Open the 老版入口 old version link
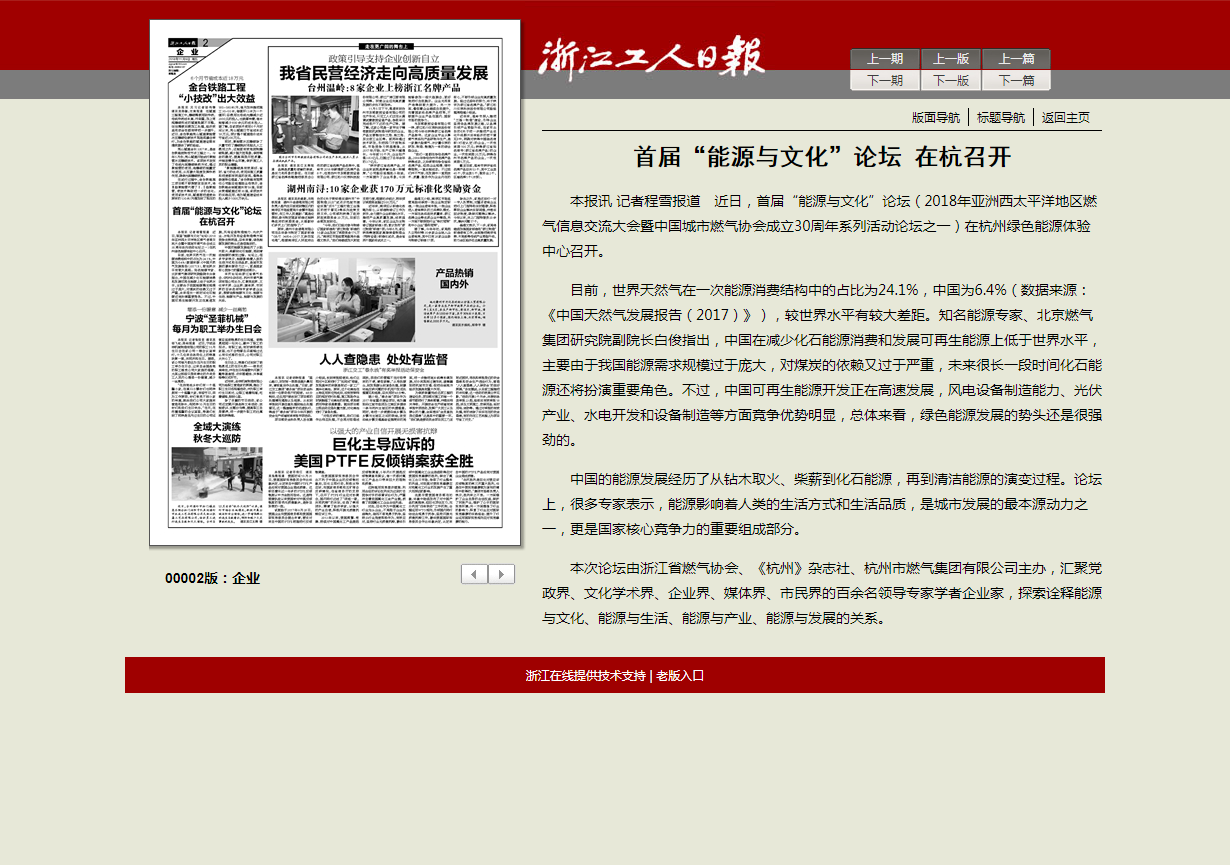1230x865 pixels. (680, 675)
